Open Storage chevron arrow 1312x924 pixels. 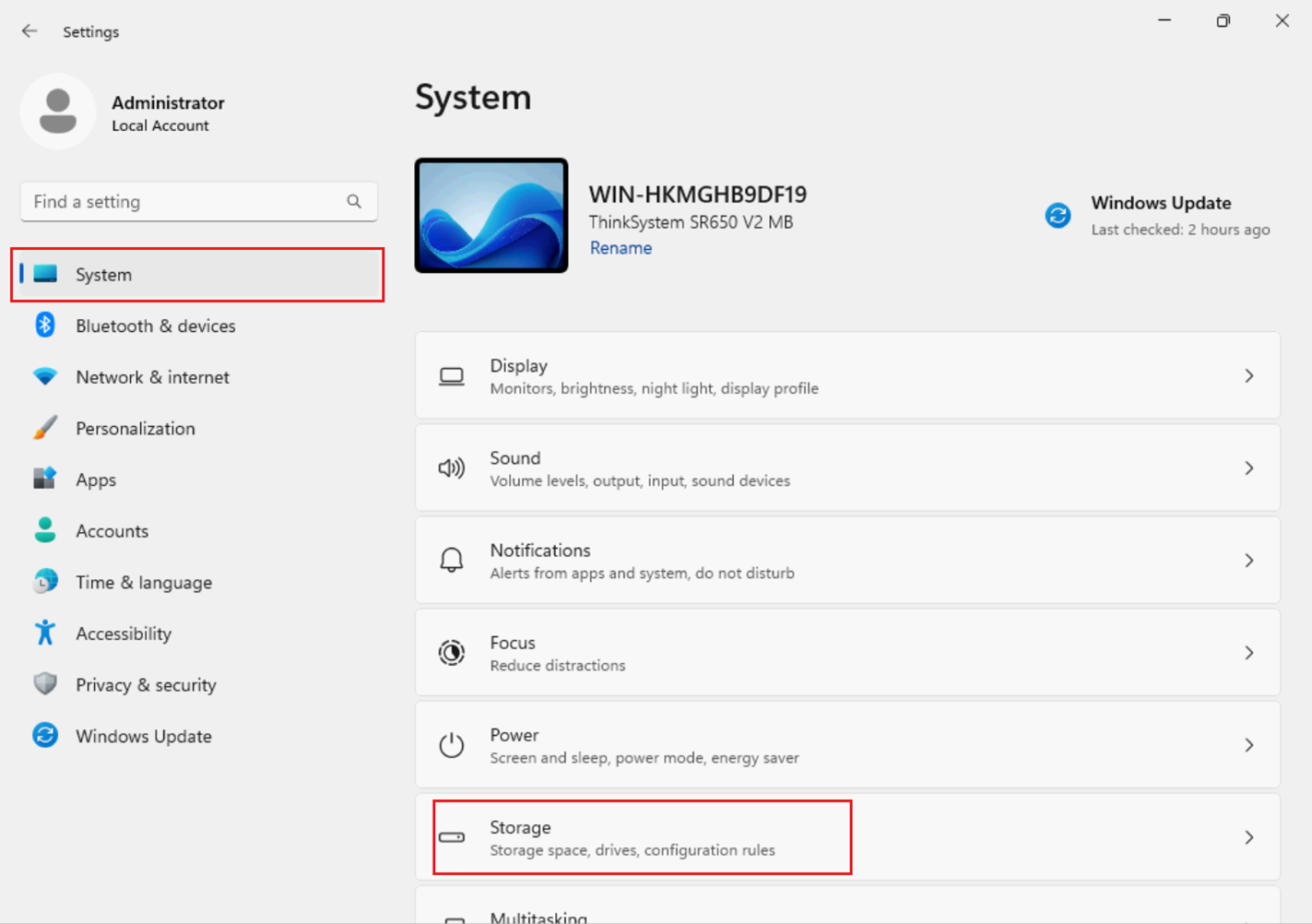click(x=1248, y=837)
